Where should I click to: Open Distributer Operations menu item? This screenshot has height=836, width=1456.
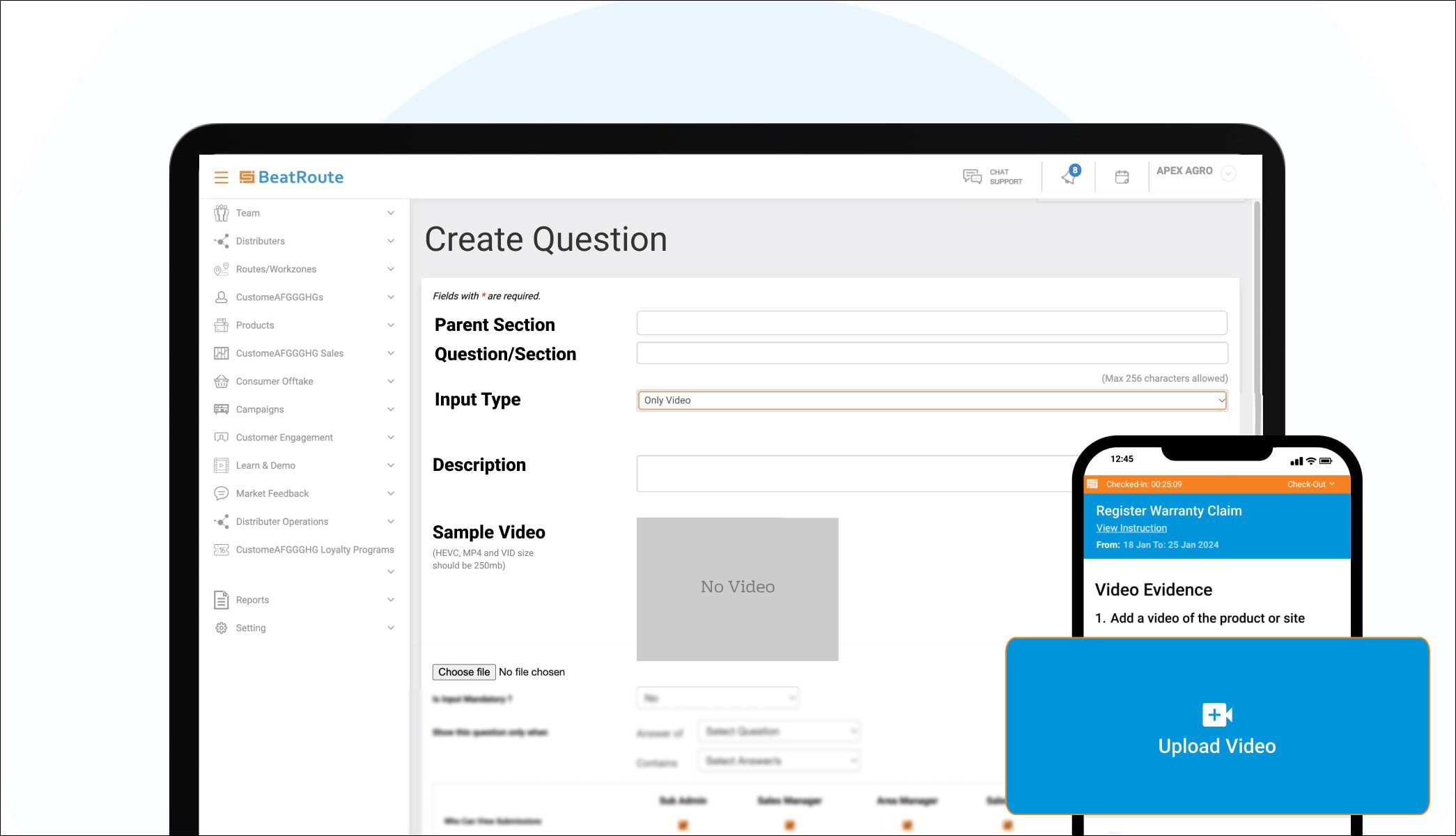tap(282, 522)
